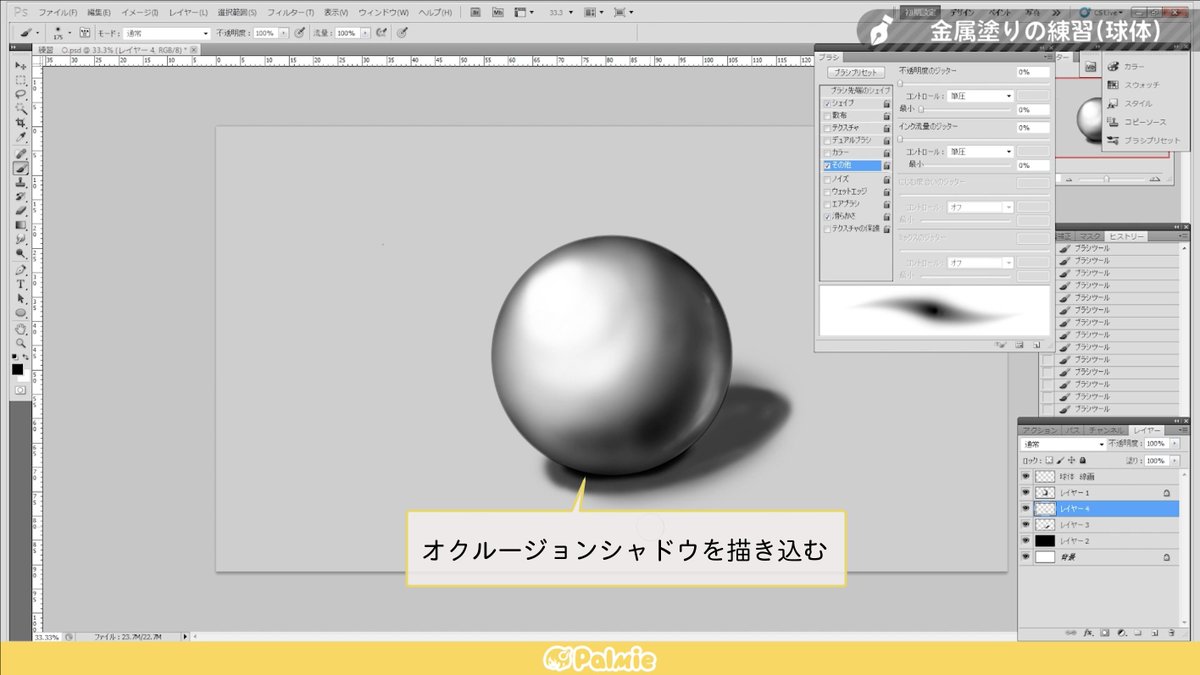Screen dimensions: 1200x675
Task: Open the フィルター menu
Action: pyautogui.click(x=292, y=12)
